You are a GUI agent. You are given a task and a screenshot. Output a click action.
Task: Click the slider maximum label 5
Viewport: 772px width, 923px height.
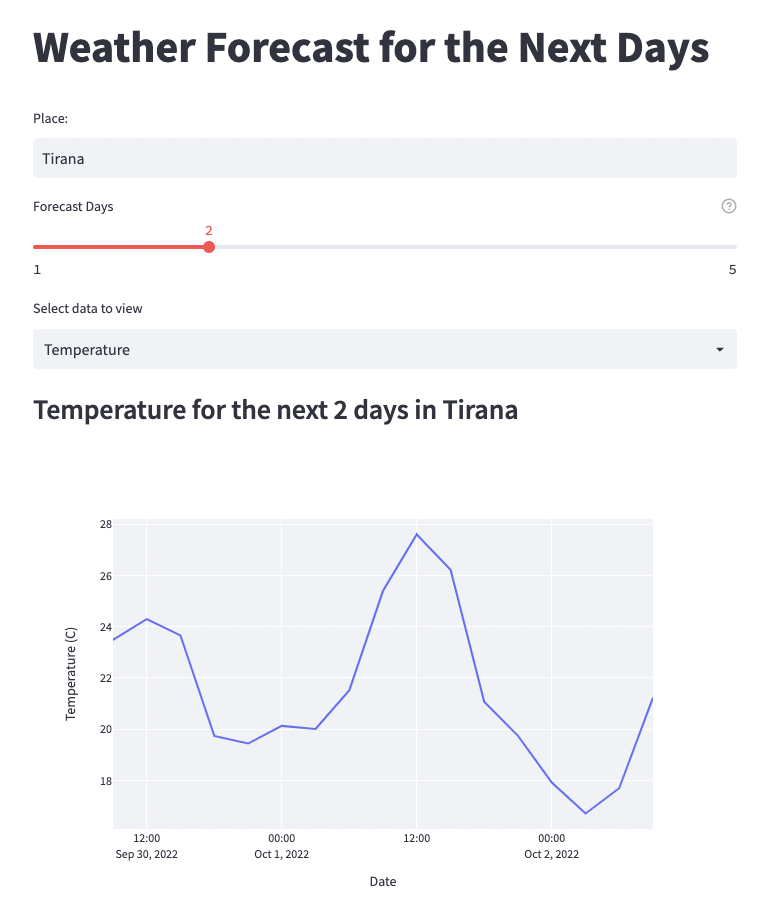(x=732, y=270)
